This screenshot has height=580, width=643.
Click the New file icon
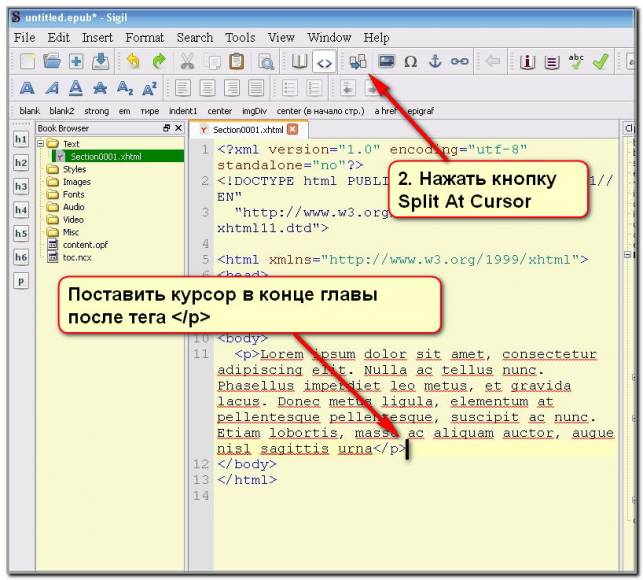click(x=27, y=62)
